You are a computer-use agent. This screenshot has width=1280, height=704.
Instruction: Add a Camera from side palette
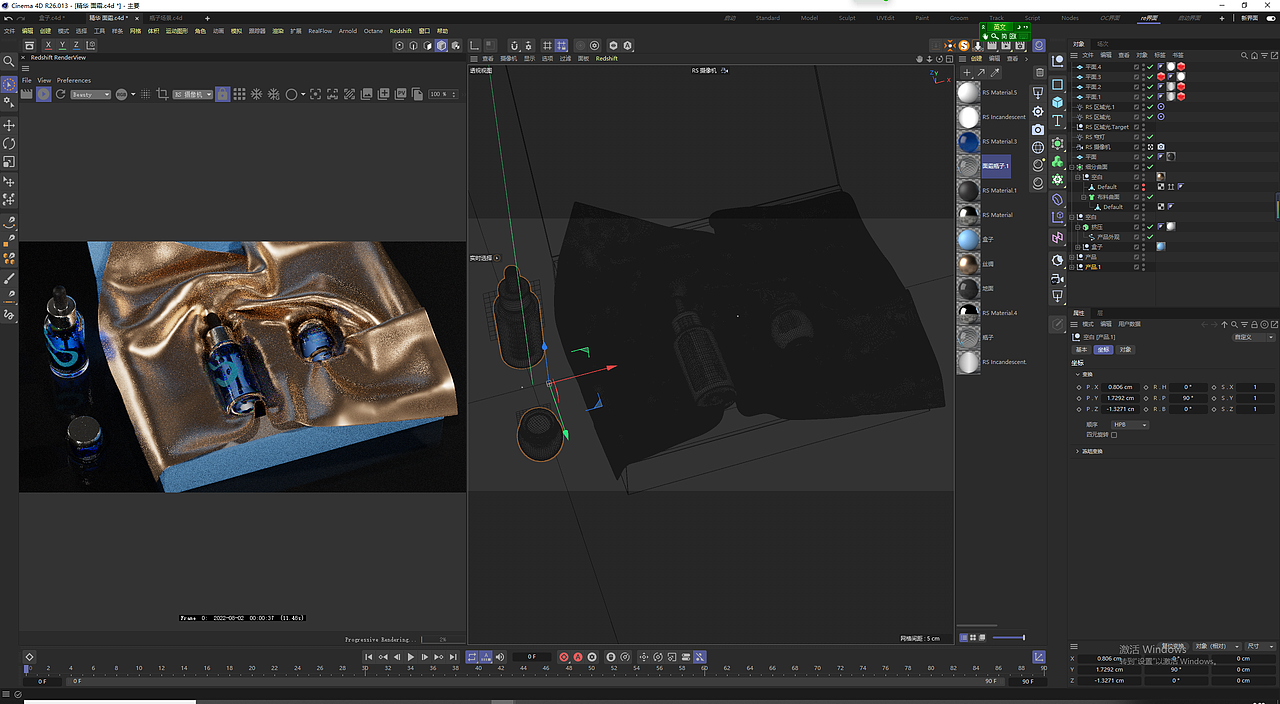click(x=1038, y=129)
